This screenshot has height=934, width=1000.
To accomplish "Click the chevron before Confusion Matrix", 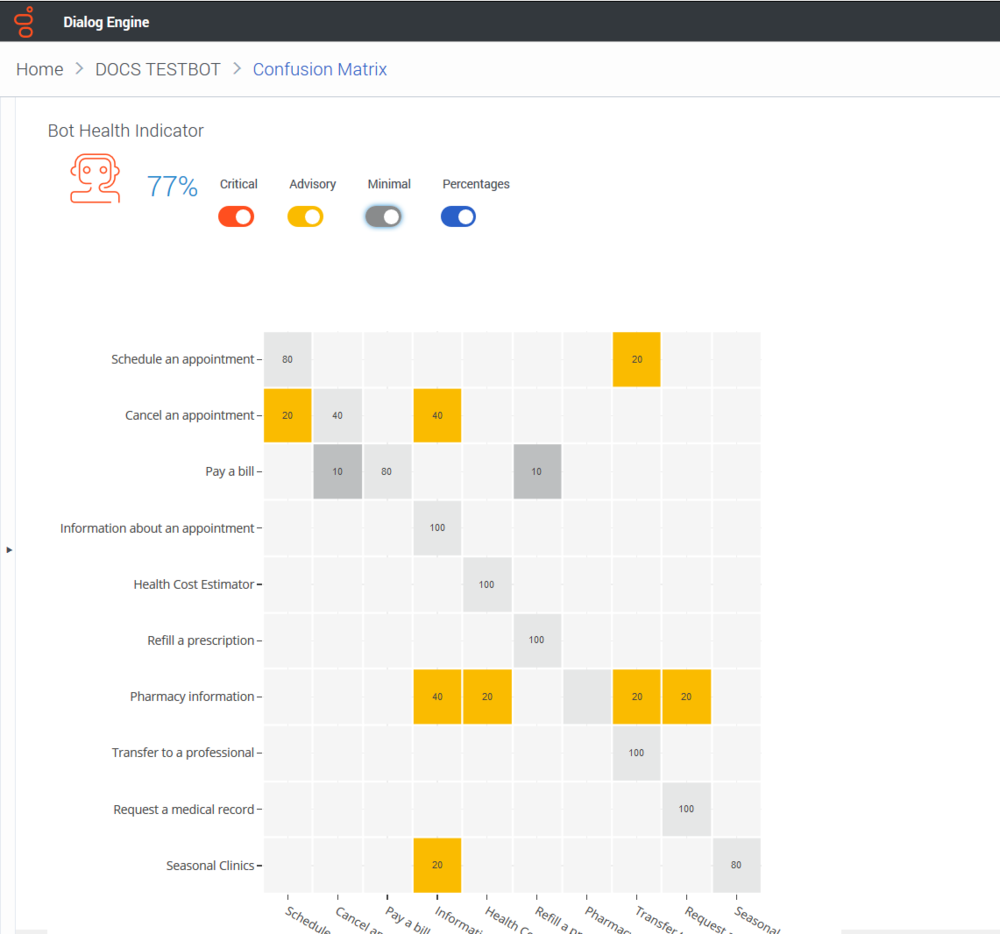I will pyautogui.click(x=237, y=68).
